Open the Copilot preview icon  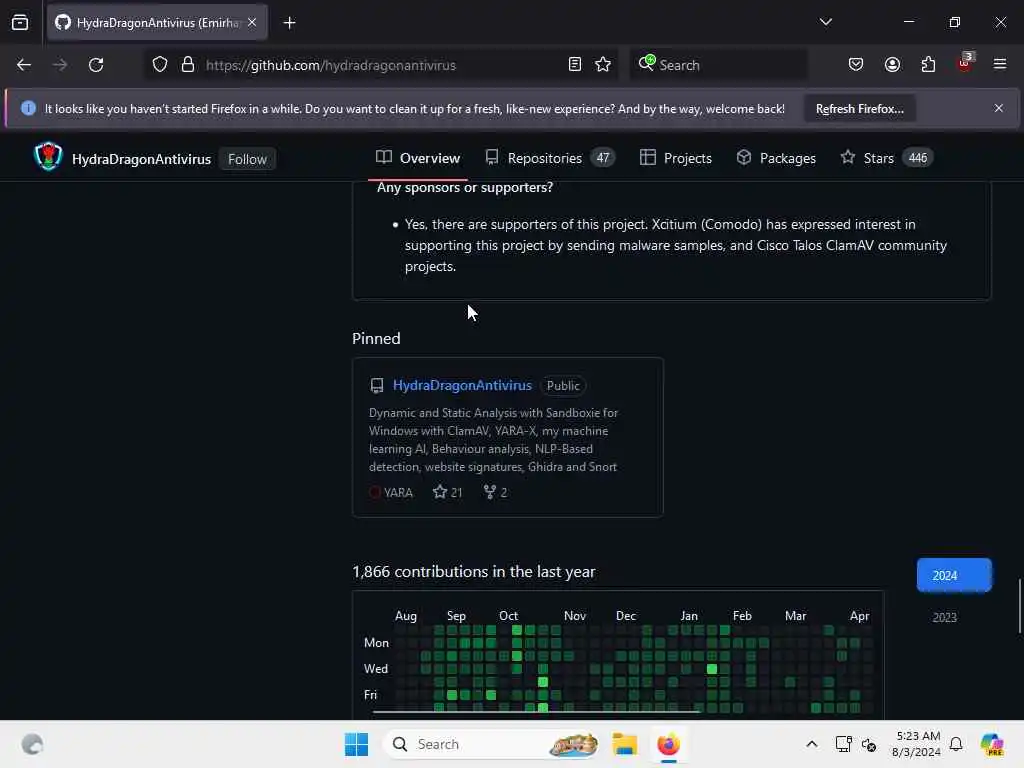pos(992,744)
